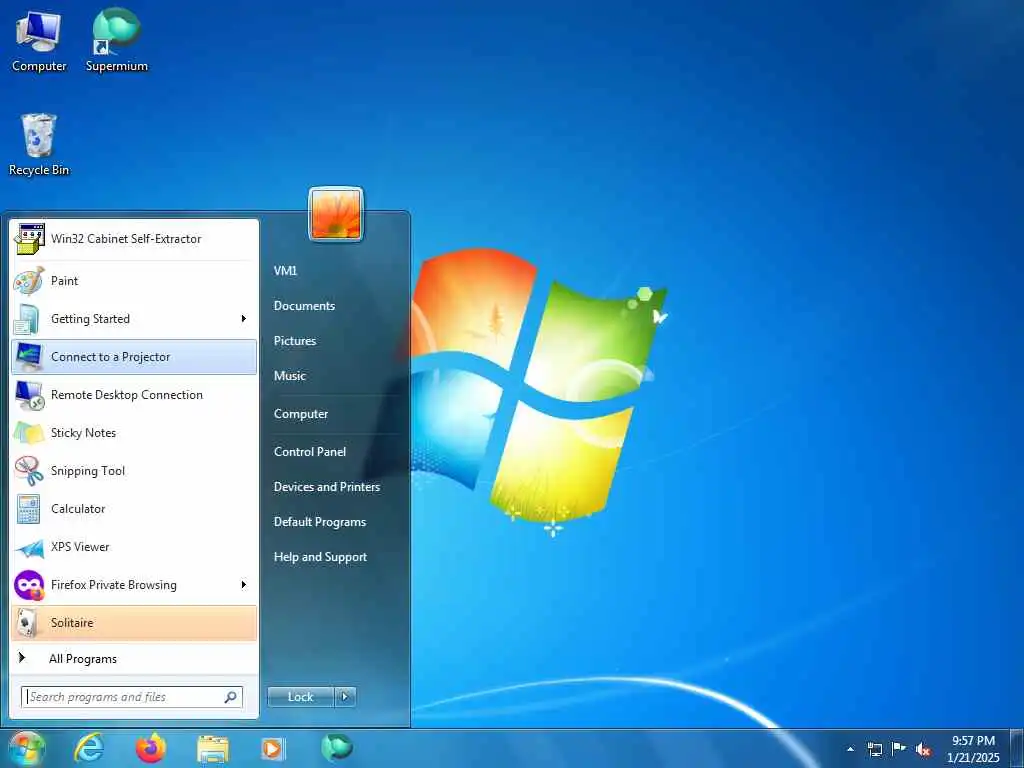Open Windows Explorer from the taskbar
The height and width of the screenshot is (768, 1024).
pyautogui.click(x=213, y=750)
